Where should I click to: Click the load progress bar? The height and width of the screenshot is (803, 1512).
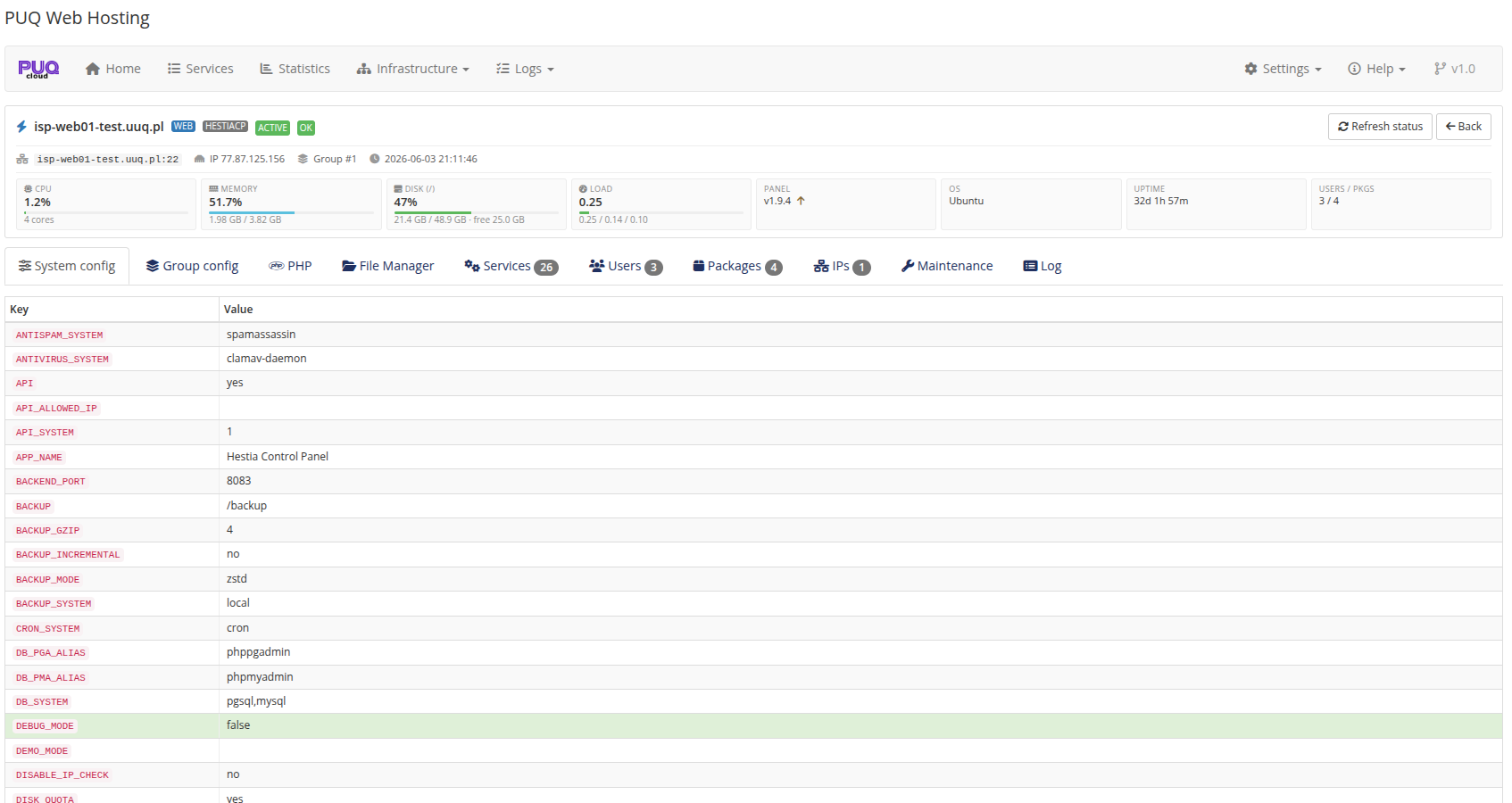[x=660, y=212]
